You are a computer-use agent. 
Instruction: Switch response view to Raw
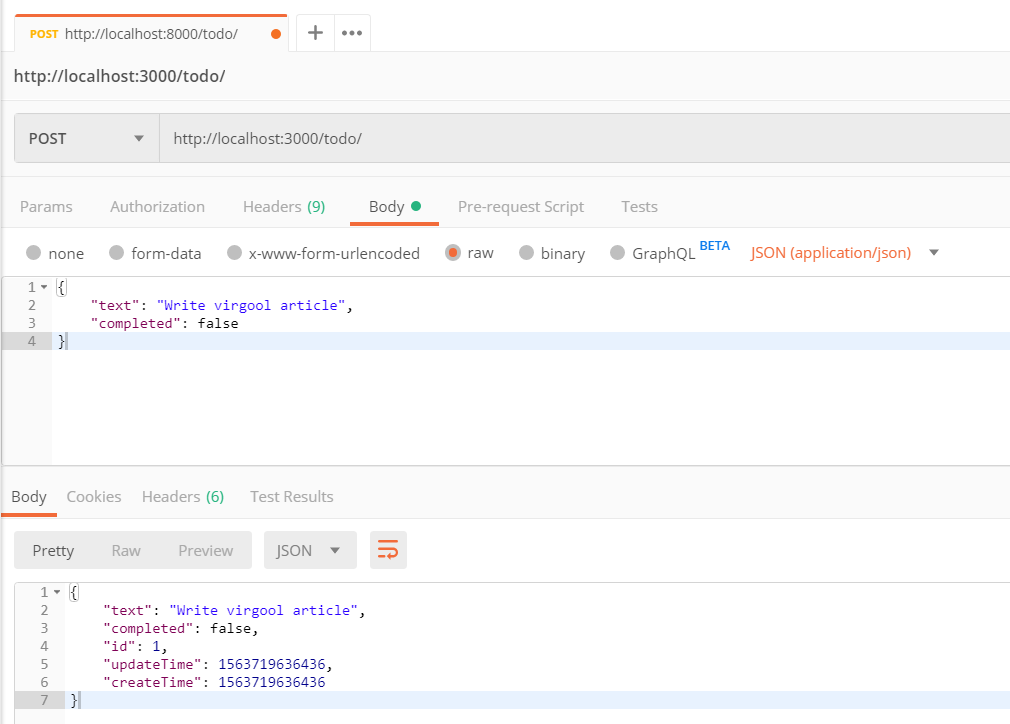click(126, 551)
